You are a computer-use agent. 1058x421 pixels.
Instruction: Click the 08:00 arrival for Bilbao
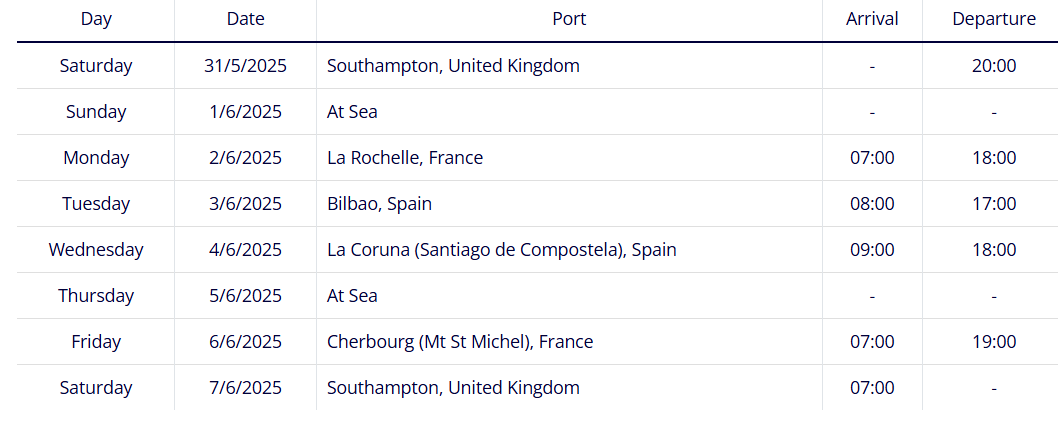[x=872, y=204]
